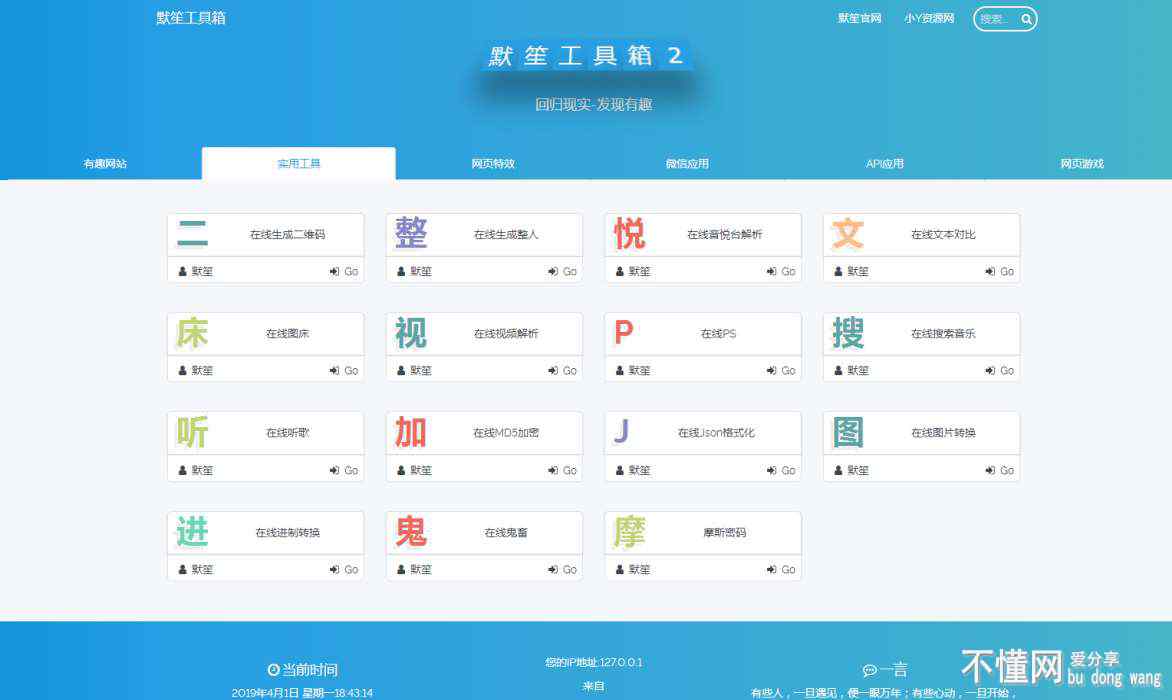Click Go on the 在线搜索音乐 card
Screen dimensions: 1172x700
coord(999,371)
